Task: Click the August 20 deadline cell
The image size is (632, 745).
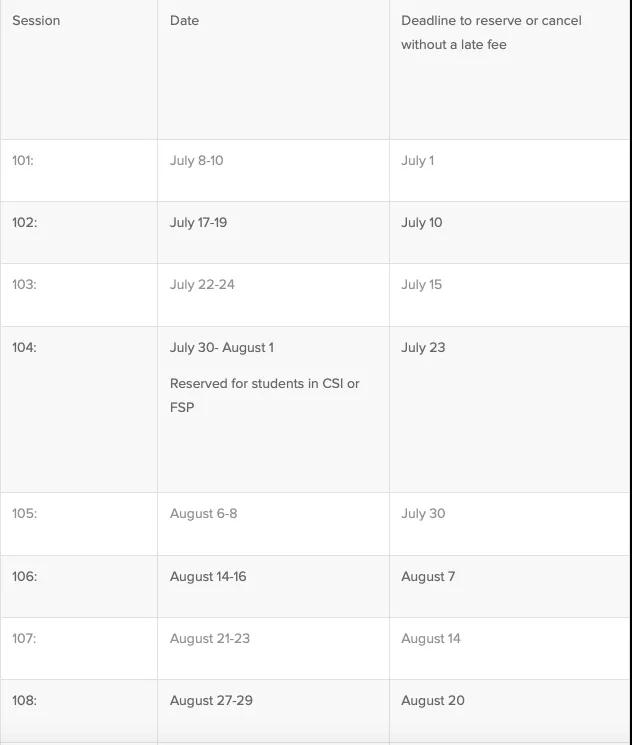Action: pos(433,701)
